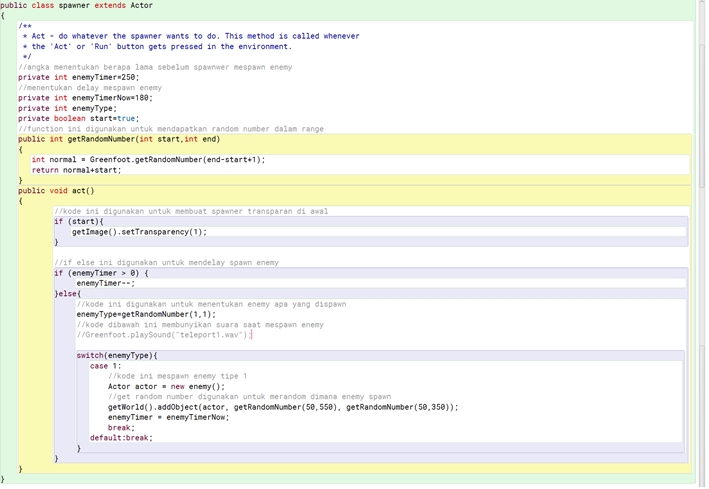709x489 pixels.
Task: Click the comment '//menentukan delay mespawn enemy'
Action: click(x=90, y=88)
